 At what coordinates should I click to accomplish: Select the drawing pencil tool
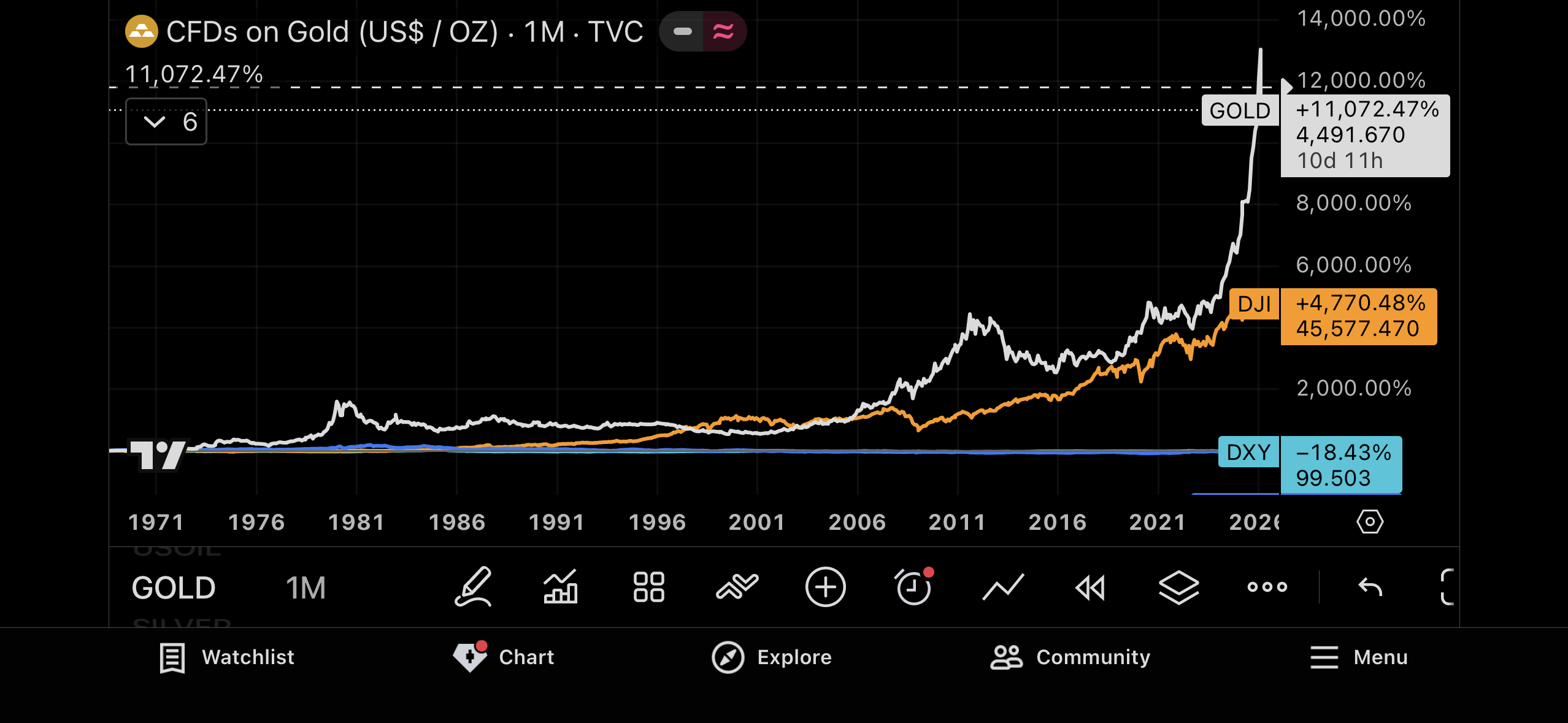click(x=473, y=587)
